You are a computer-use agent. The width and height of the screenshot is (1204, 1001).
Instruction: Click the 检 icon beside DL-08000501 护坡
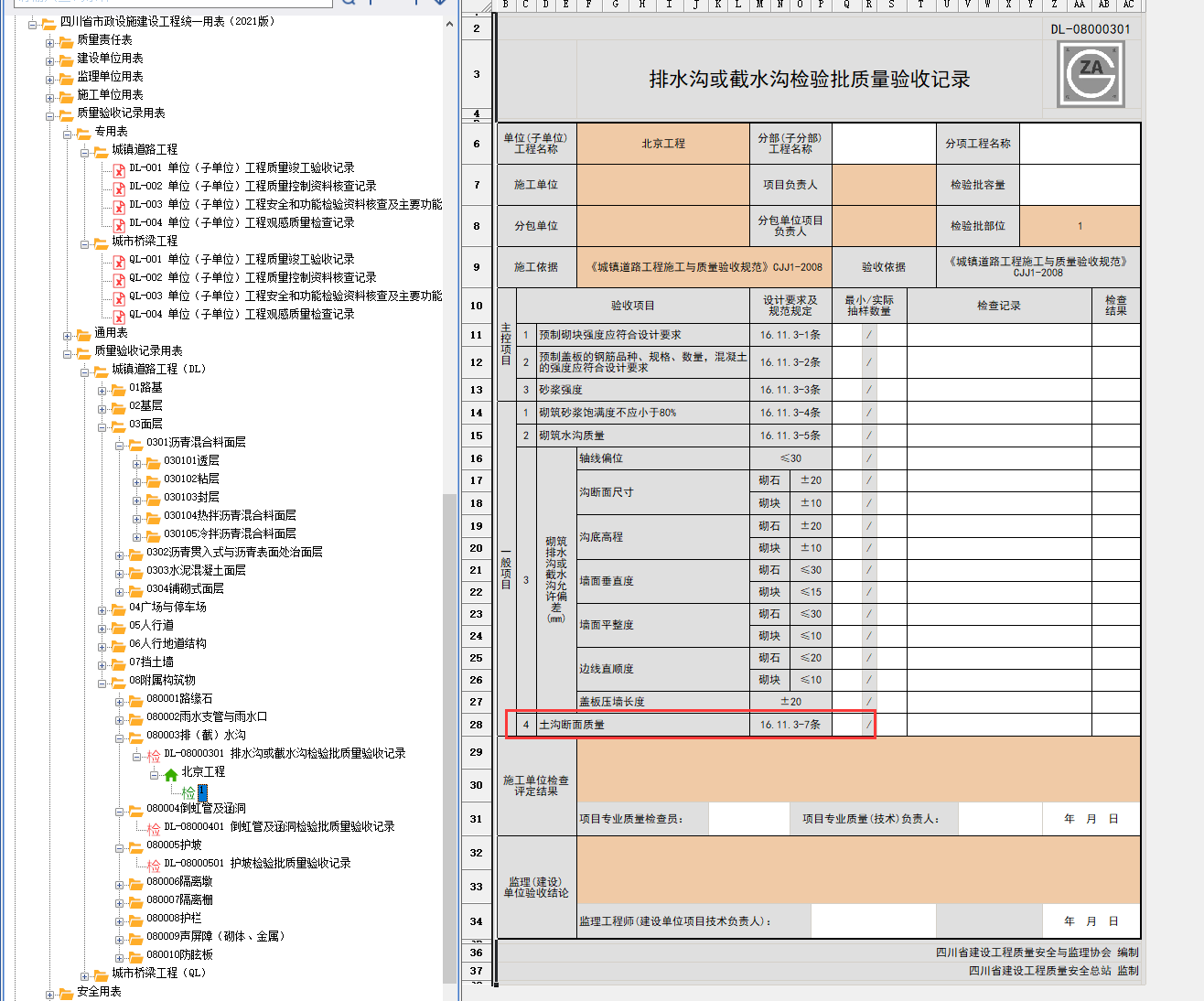tap(154, 865)
